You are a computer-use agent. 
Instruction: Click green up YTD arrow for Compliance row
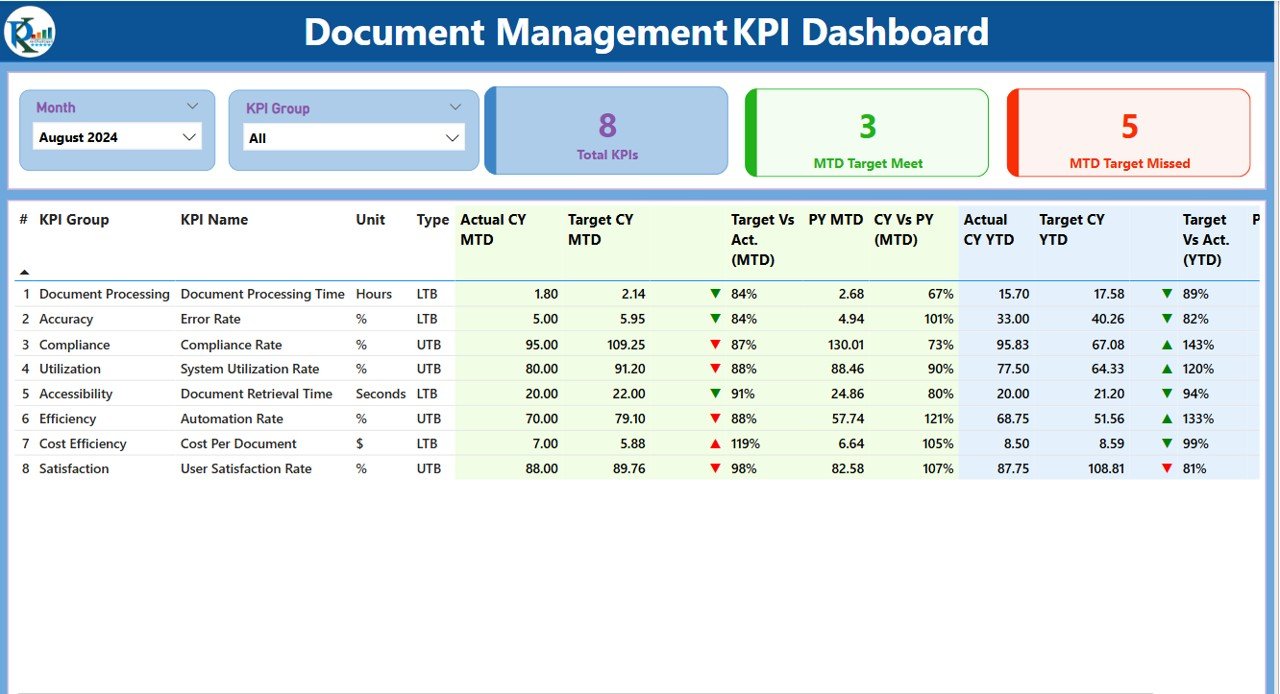coord(1166,344)
